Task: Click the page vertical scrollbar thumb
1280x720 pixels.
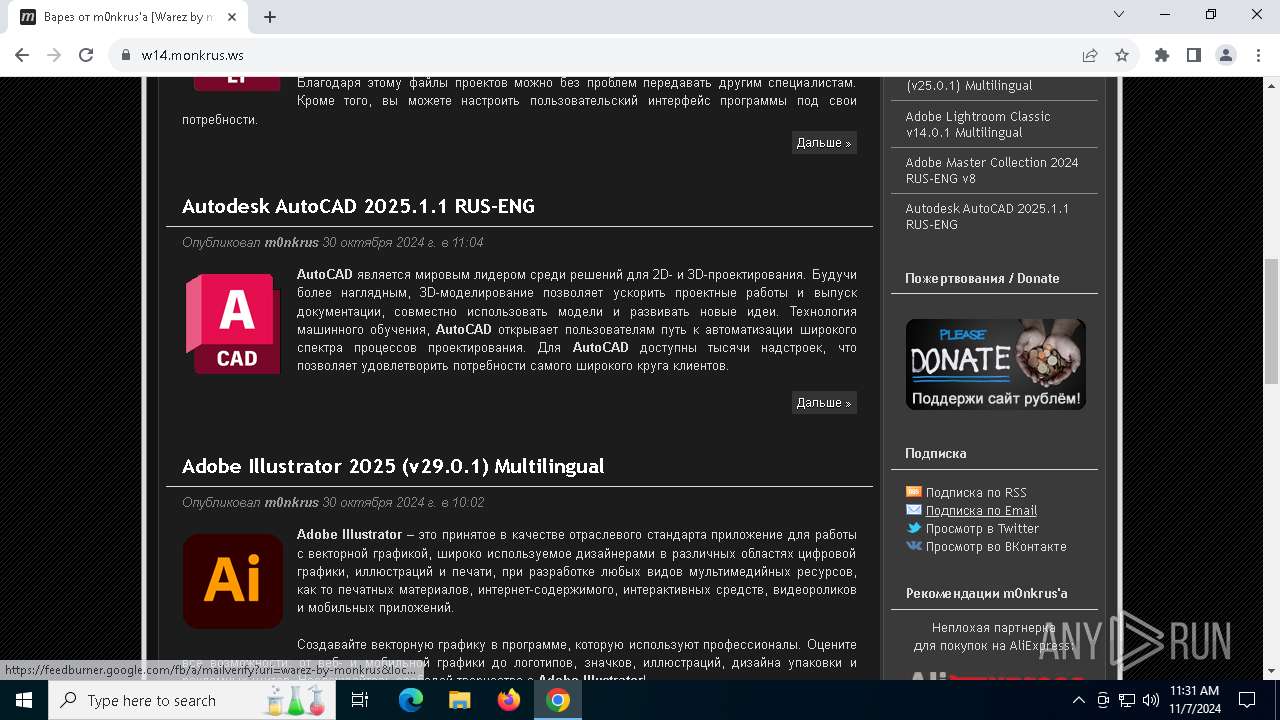Action: [1271, 320]
